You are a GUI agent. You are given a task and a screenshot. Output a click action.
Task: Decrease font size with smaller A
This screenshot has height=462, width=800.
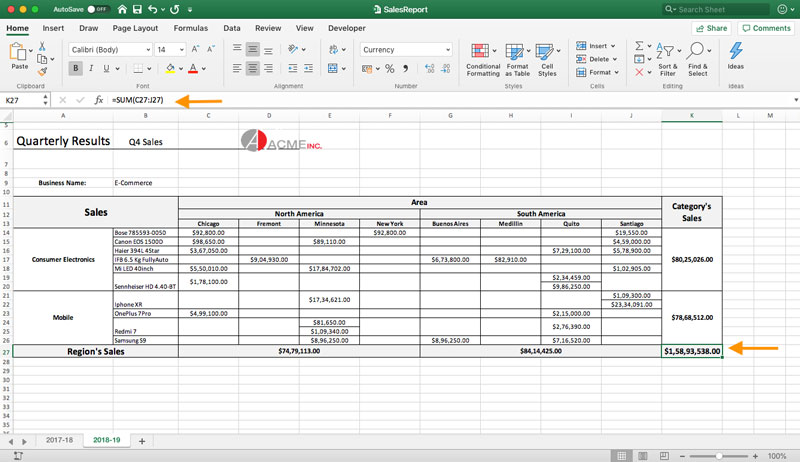[211, 49]
